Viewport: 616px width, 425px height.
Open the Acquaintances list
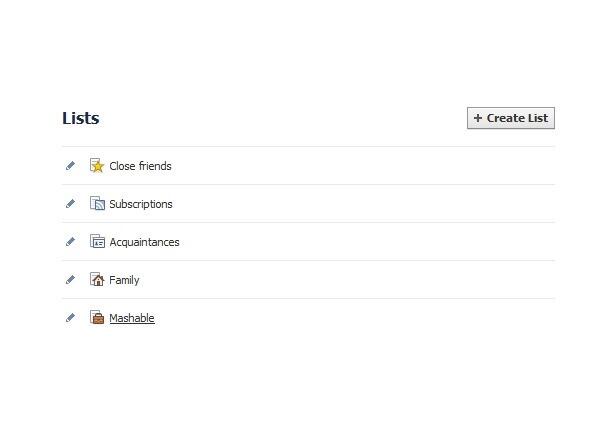click(144, 242)
